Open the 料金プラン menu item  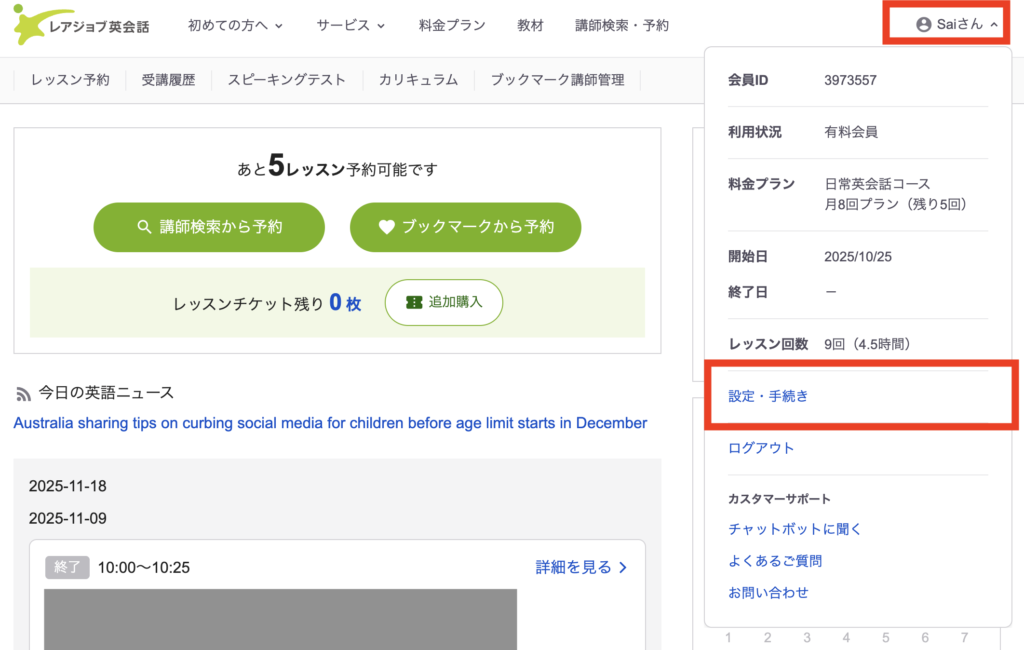coord(452,25)
